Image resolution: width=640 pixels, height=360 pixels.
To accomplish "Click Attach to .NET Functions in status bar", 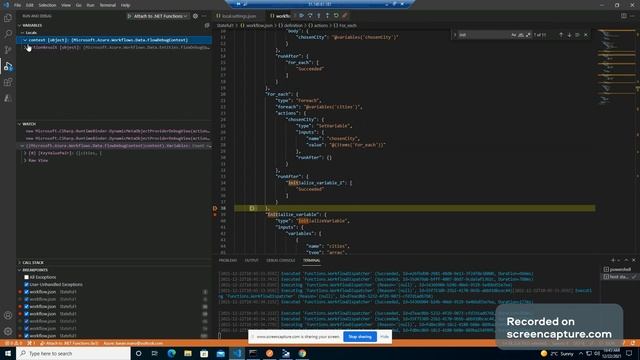I will click(x=69, y=343).
